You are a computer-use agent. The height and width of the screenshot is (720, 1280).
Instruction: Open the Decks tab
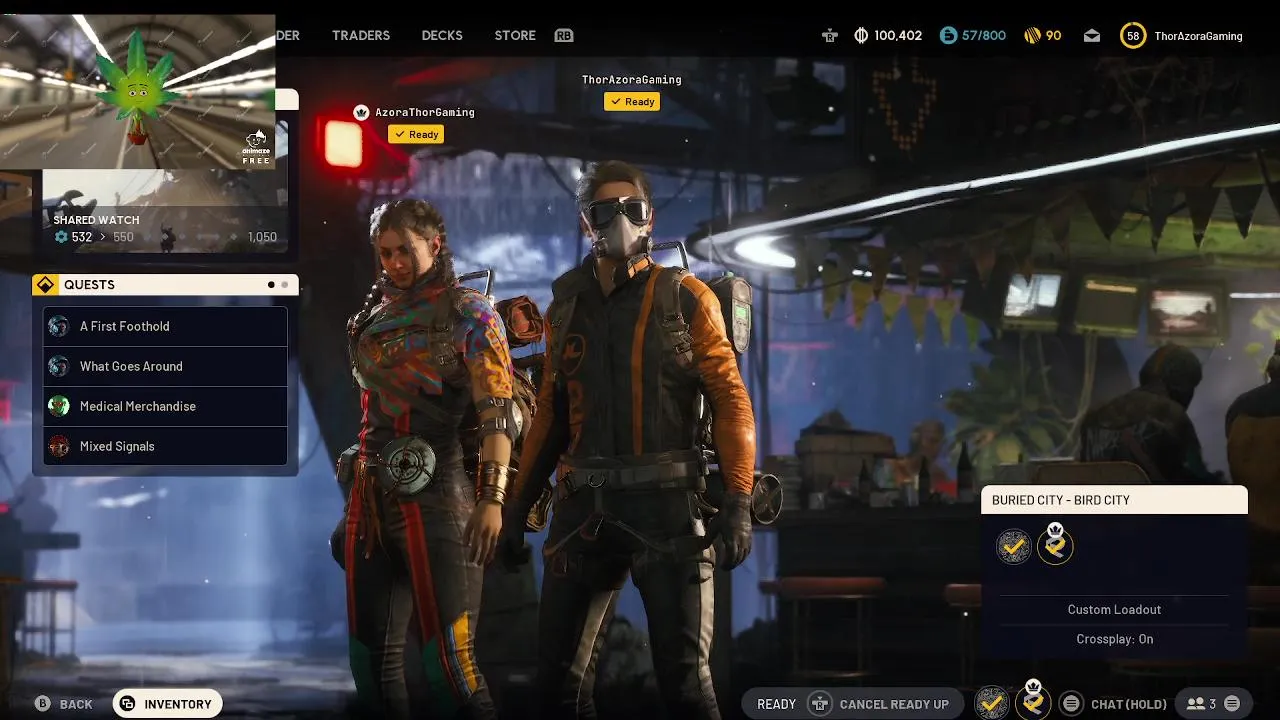[x=442, y=35]
